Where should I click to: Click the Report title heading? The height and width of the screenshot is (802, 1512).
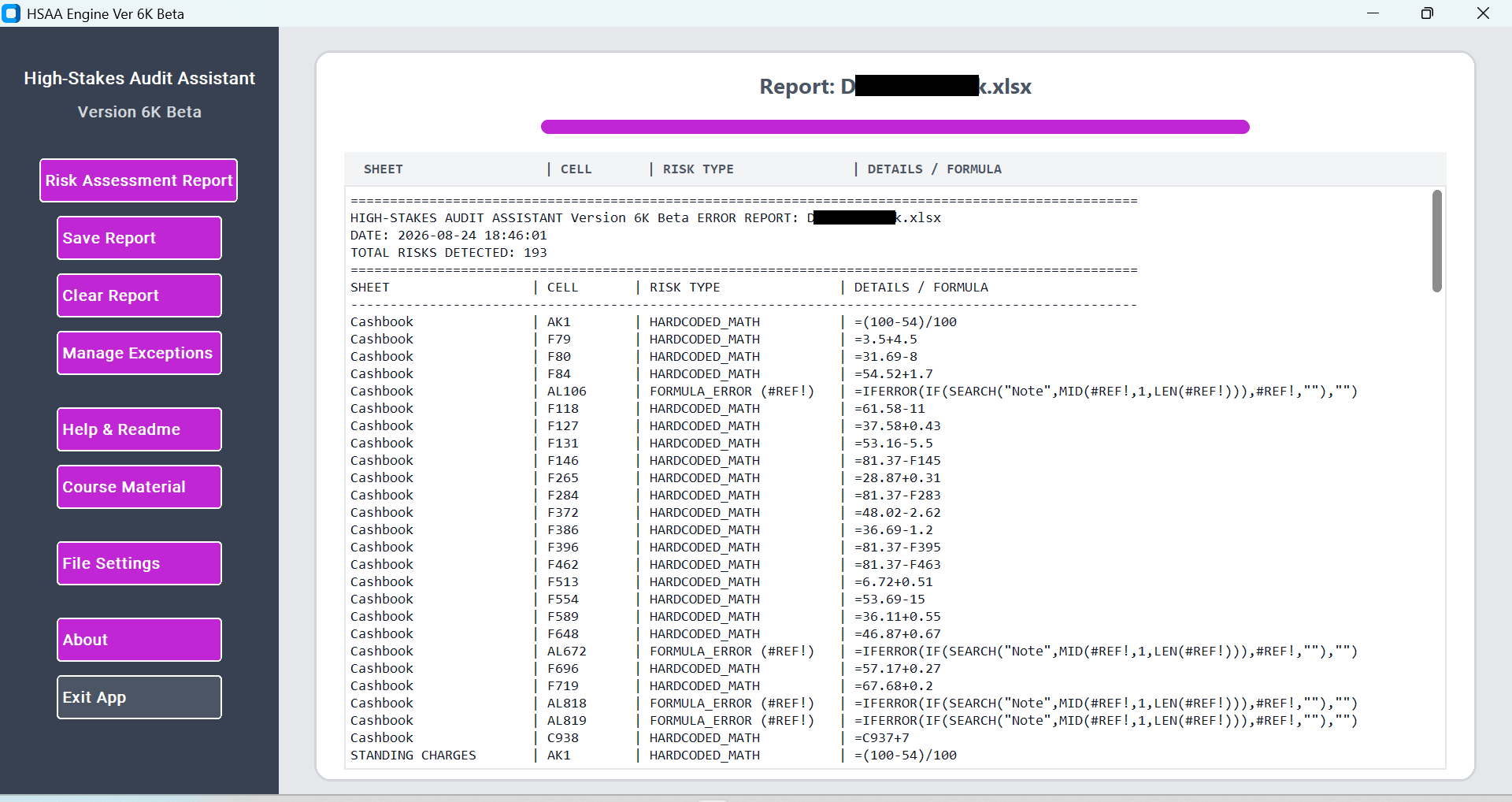click(895, 87)
